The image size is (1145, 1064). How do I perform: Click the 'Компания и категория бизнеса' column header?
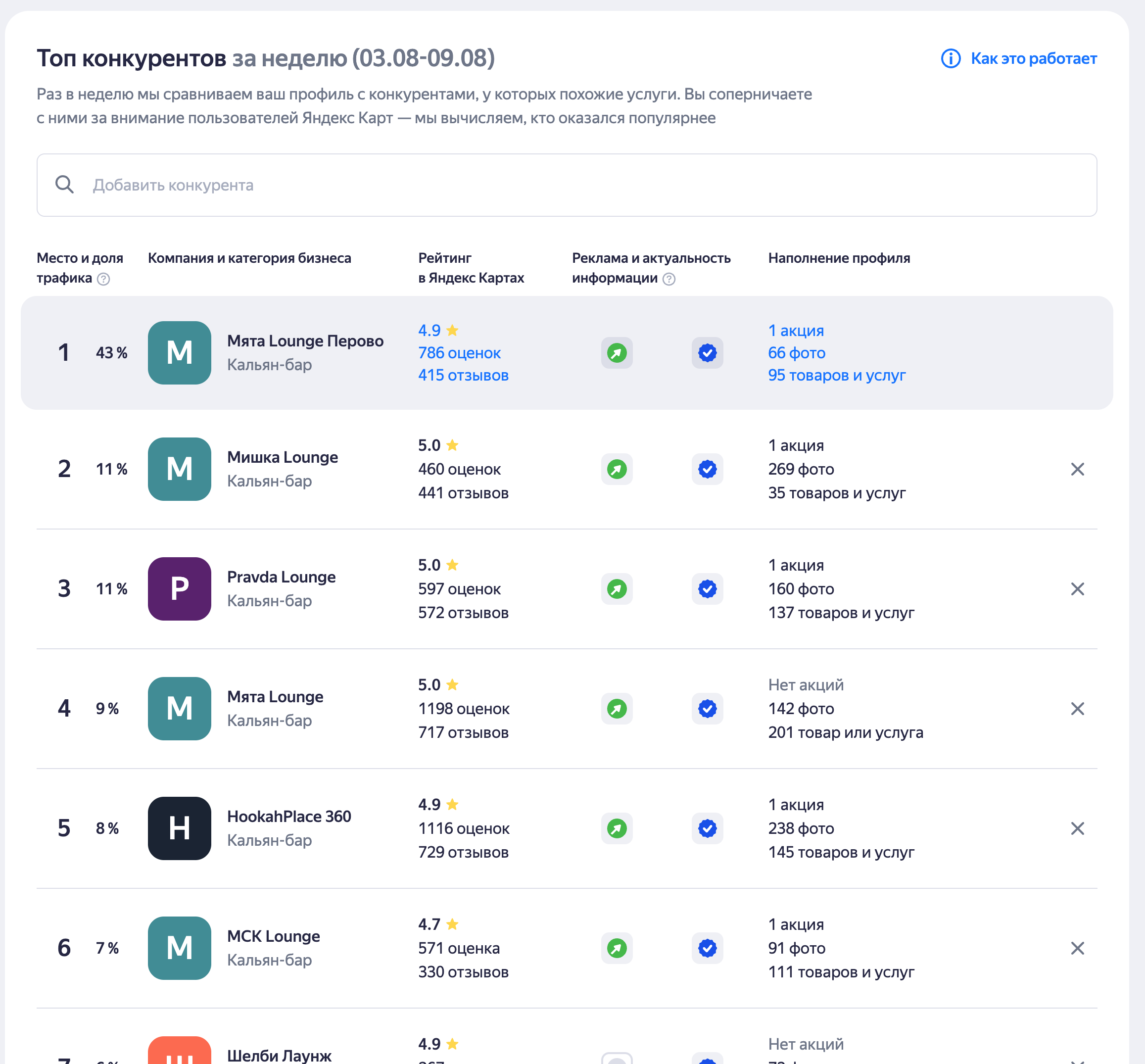[x=249, y=258]
